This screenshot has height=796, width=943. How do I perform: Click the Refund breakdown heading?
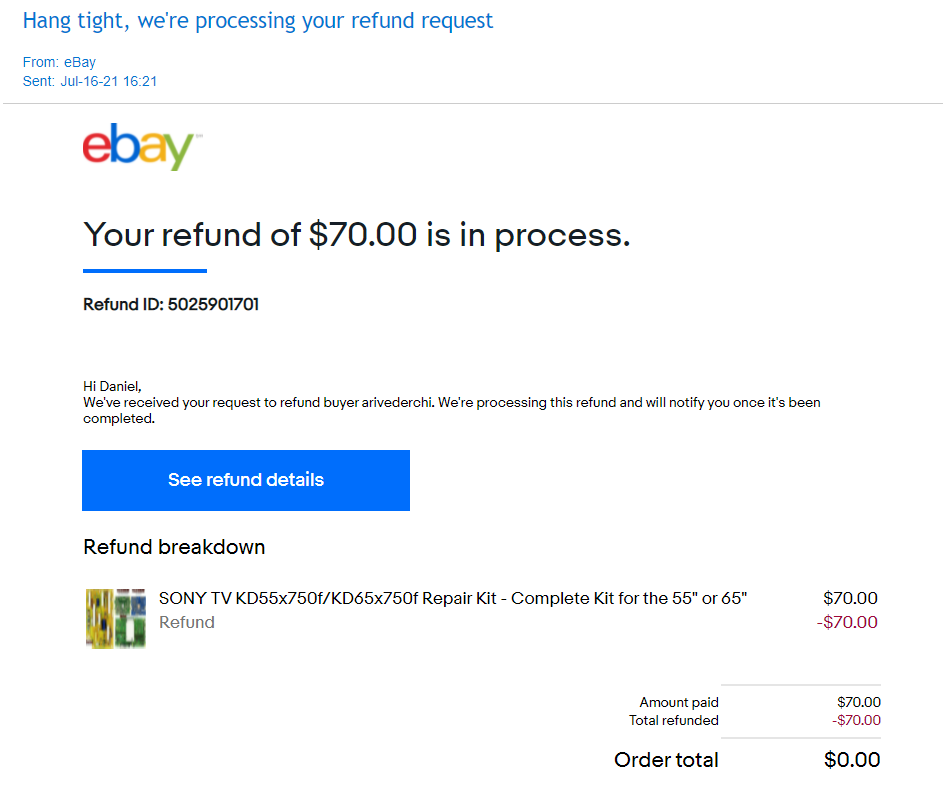coord(174,547)
